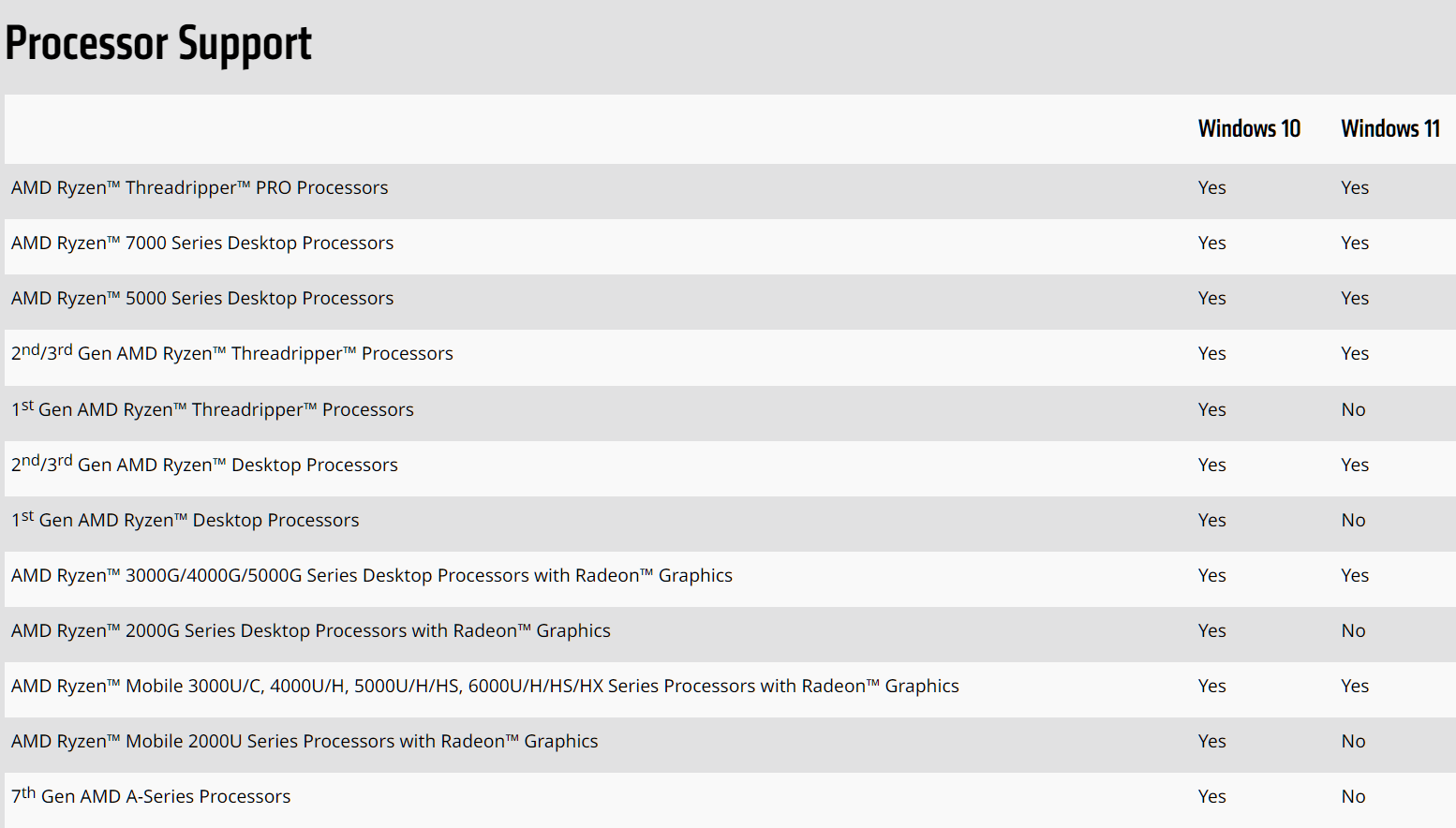This screenshot has height=828, width=1456.
Task: Click Windows 11 'No' for 1st Gen Threadripper
Action: pyautogui.click(x=1353, y=409)
